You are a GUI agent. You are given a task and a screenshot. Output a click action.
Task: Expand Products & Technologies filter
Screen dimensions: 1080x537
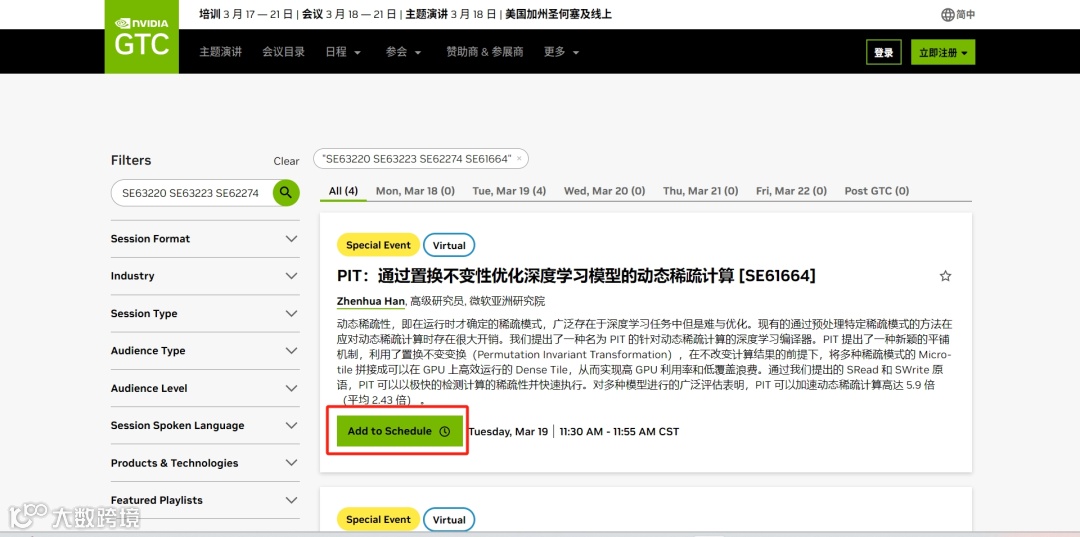[x=205, y=463]
